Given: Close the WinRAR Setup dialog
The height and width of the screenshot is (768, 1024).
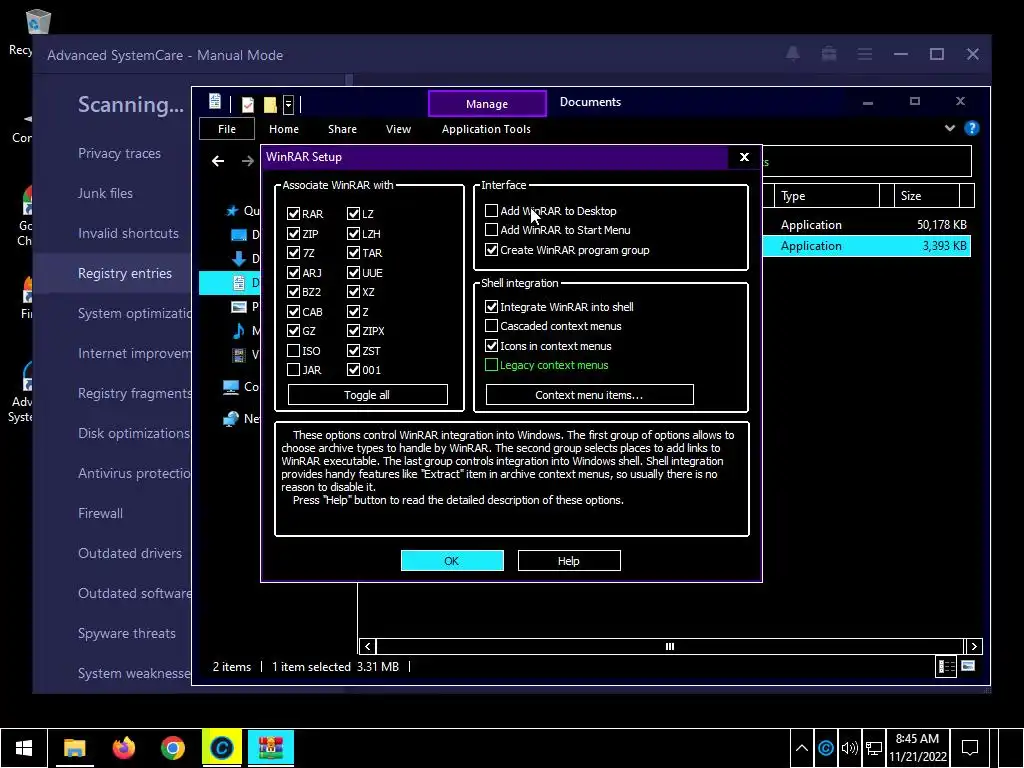Looking at the screenshot, I should pyautogui.click(x=744, y=157).
